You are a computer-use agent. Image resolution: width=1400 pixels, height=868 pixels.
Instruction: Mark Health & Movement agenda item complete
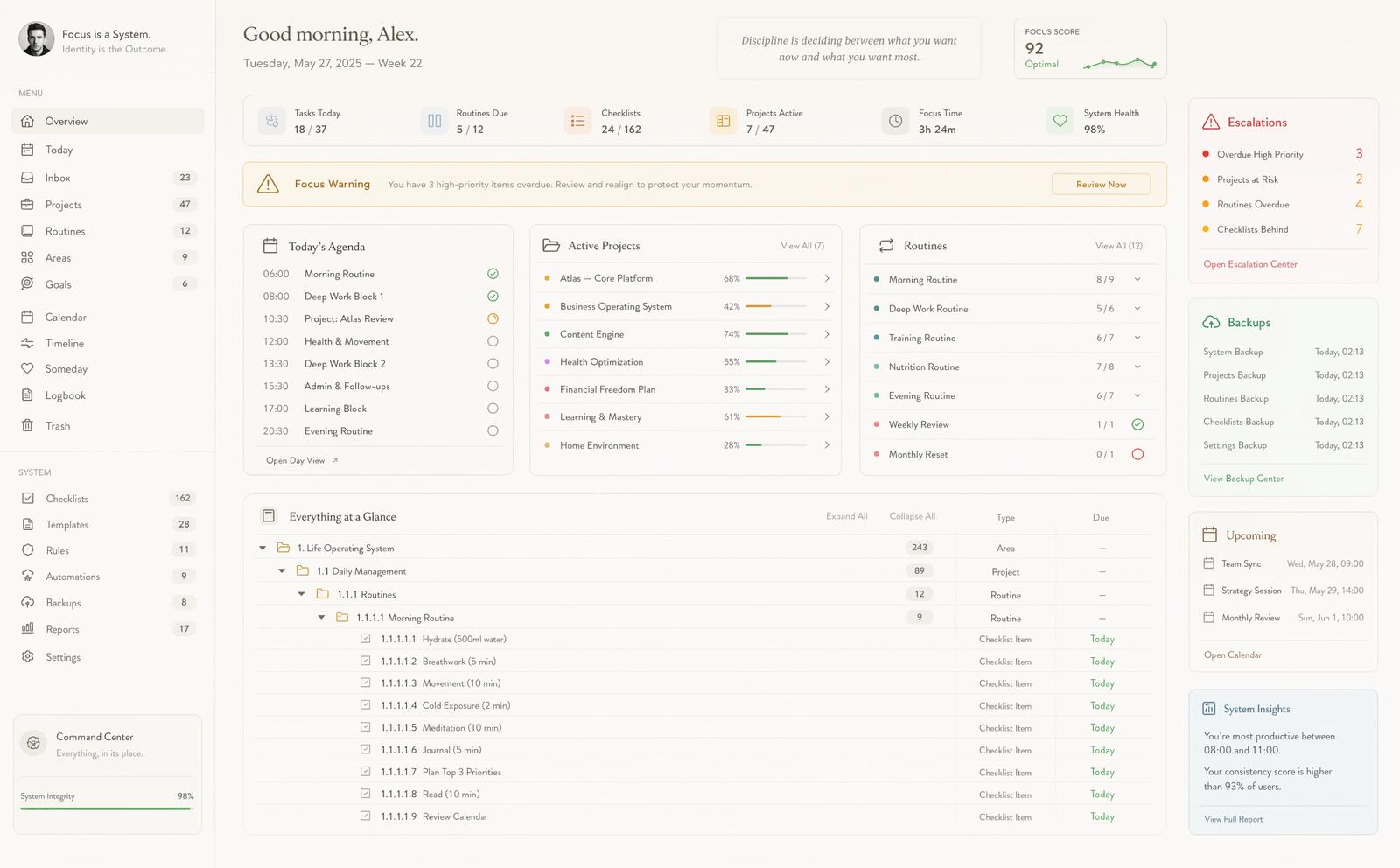coord(493,341)
